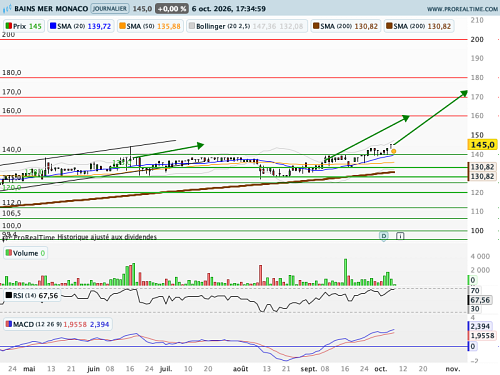Click the 140,0 support level label
The height and width of the screenshot is (375, 500).
coord(12,149)
